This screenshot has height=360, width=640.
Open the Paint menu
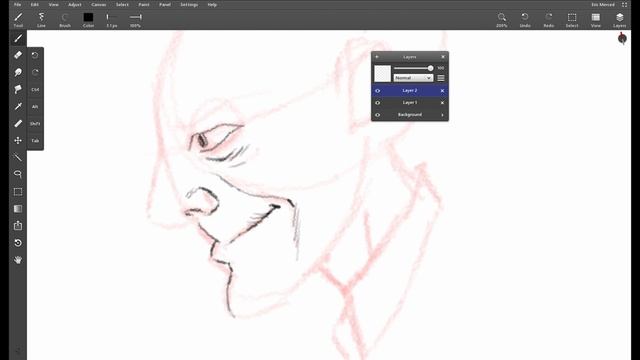(x=144, y=4)
